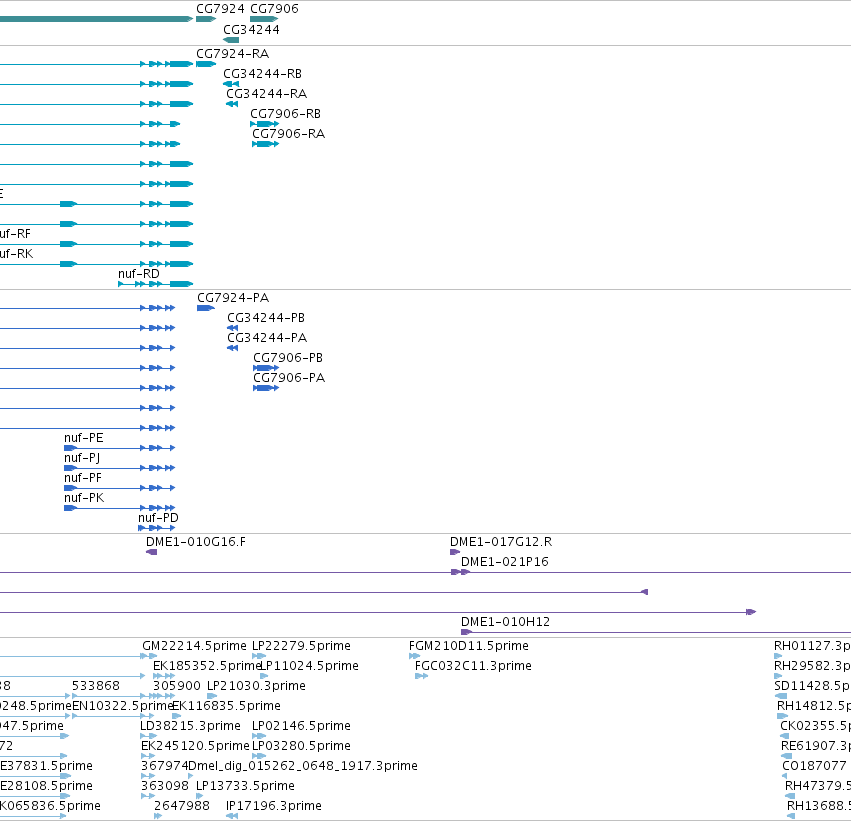The height and width of the screenshot is (821, 851).
Task: Click EST LD38215.3prime label
Action: tap(190, 727)
